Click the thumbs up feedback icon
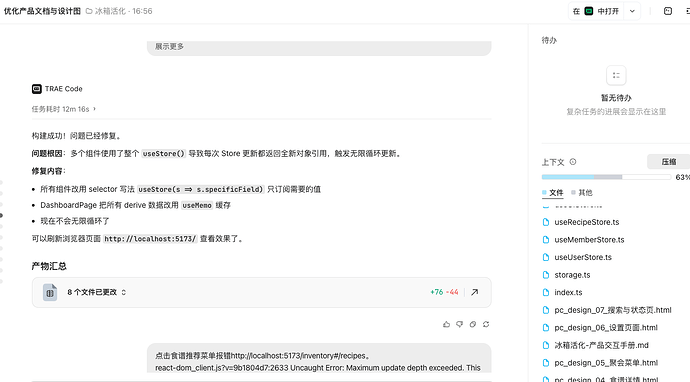This screenshot has width=690, height=382. [x=446, y=324]
